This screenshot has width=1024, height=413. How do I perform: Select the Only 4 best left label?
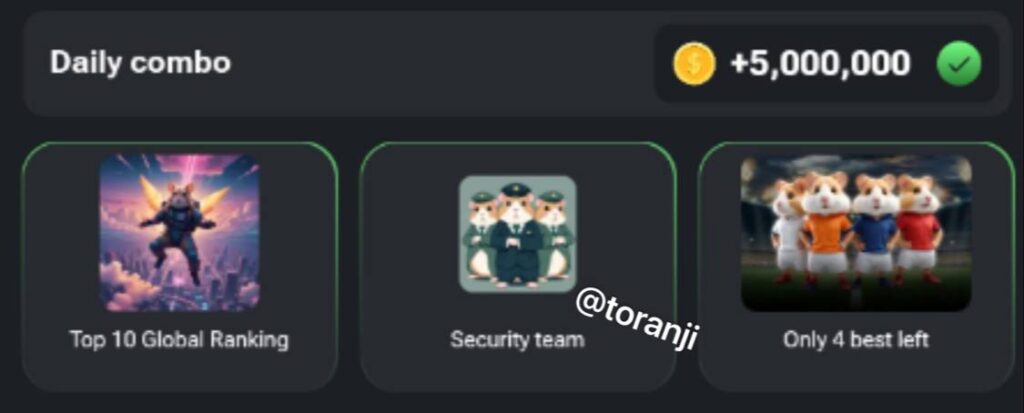click(x=856, y=340)
